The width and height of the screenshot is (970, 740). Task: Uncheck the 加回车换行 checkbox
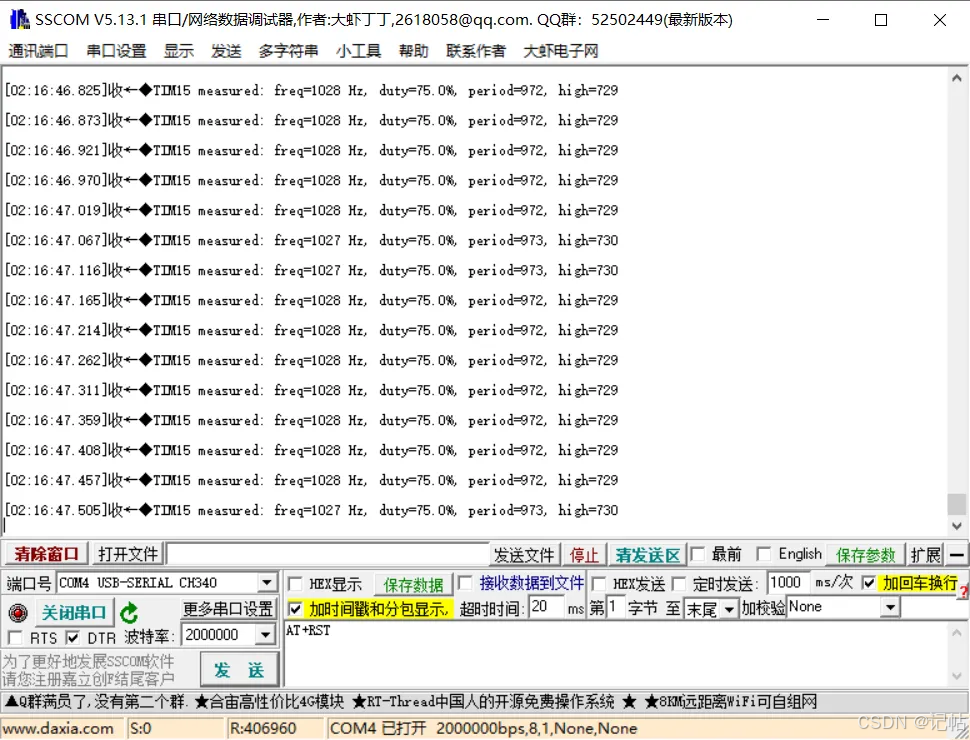coord(869,583)
